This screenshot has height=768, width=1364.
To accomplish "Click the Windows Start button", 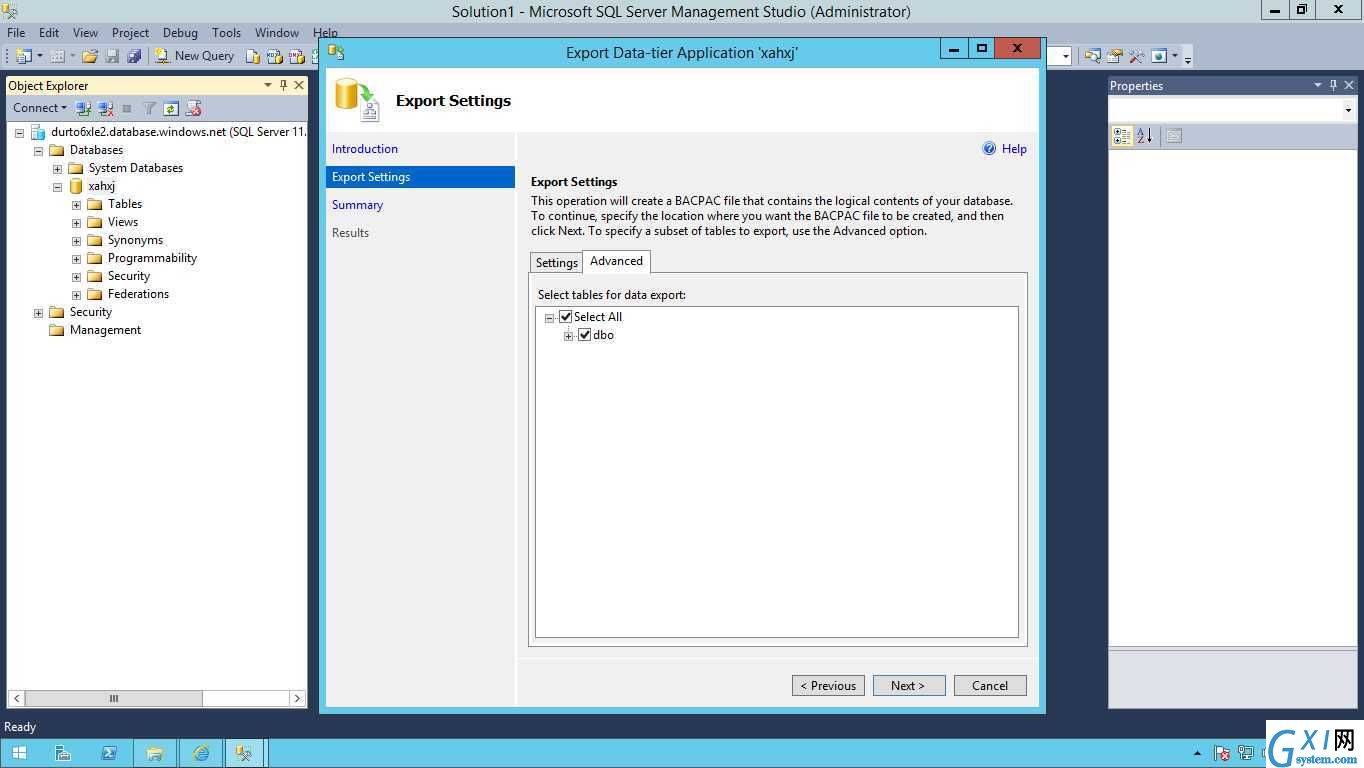I will 19,753.
